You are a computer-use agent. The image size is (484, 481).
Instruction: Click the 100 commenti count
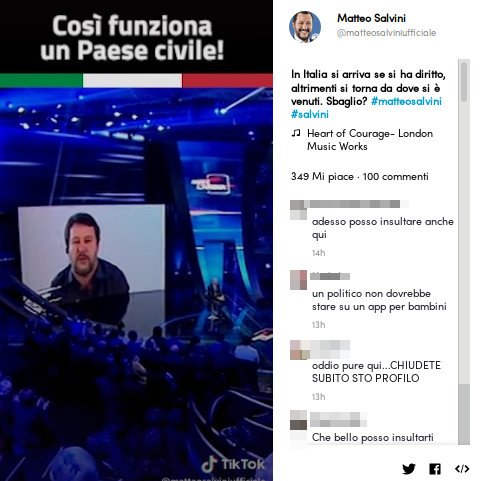click(x=395, y=176)
